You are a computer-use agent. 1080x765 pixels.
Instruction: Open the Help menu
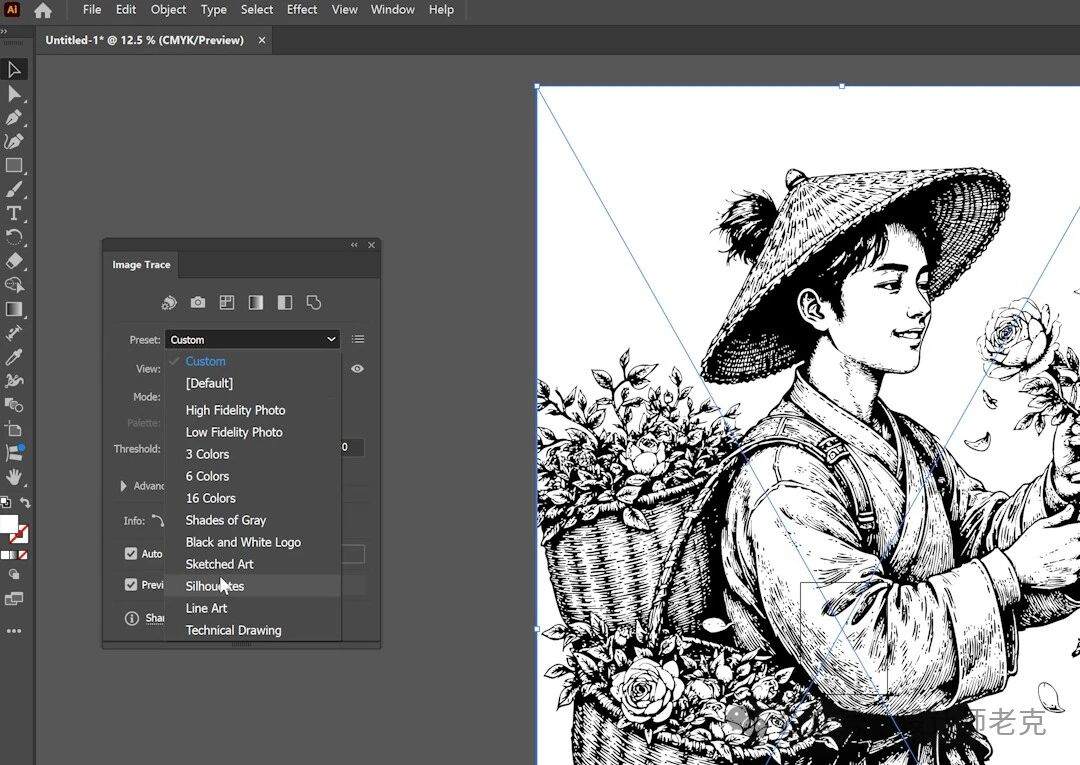(441, 10)
